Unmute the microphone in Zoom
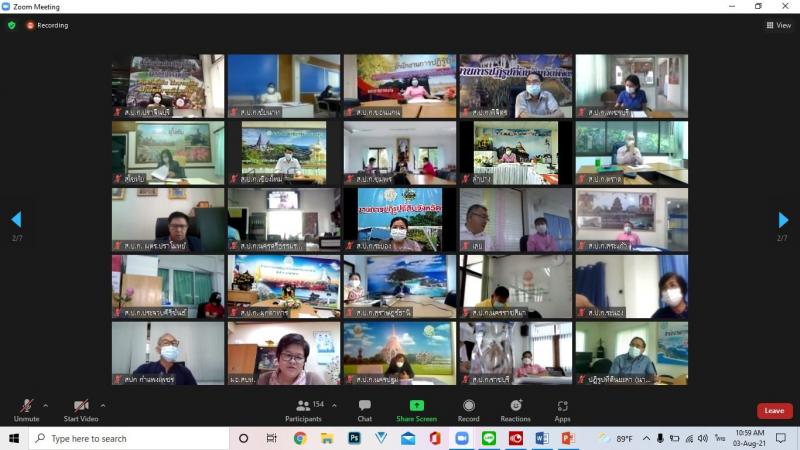This screenshot has width=800, height=450. 27,410
